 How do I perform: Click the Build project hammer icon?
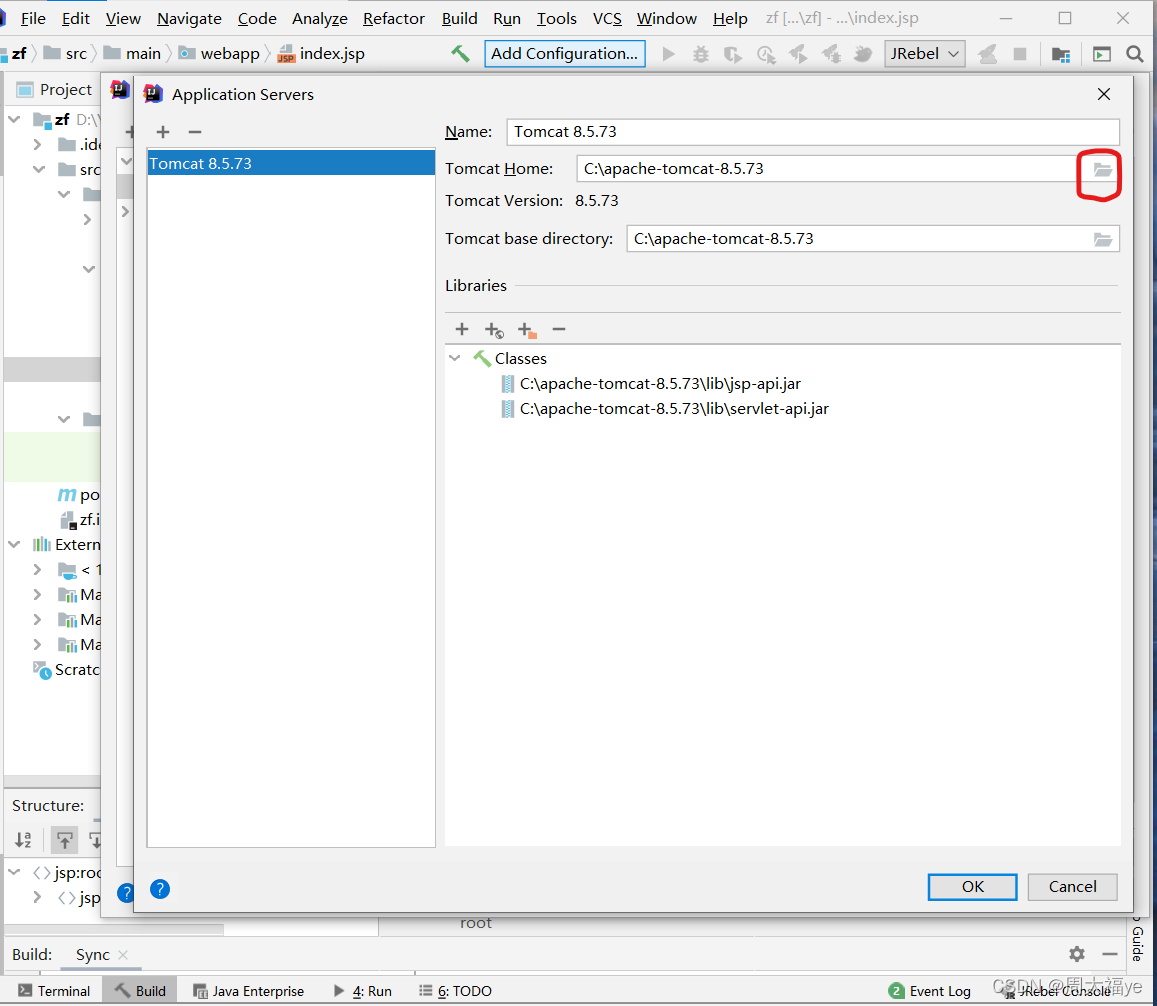point(460,54)
